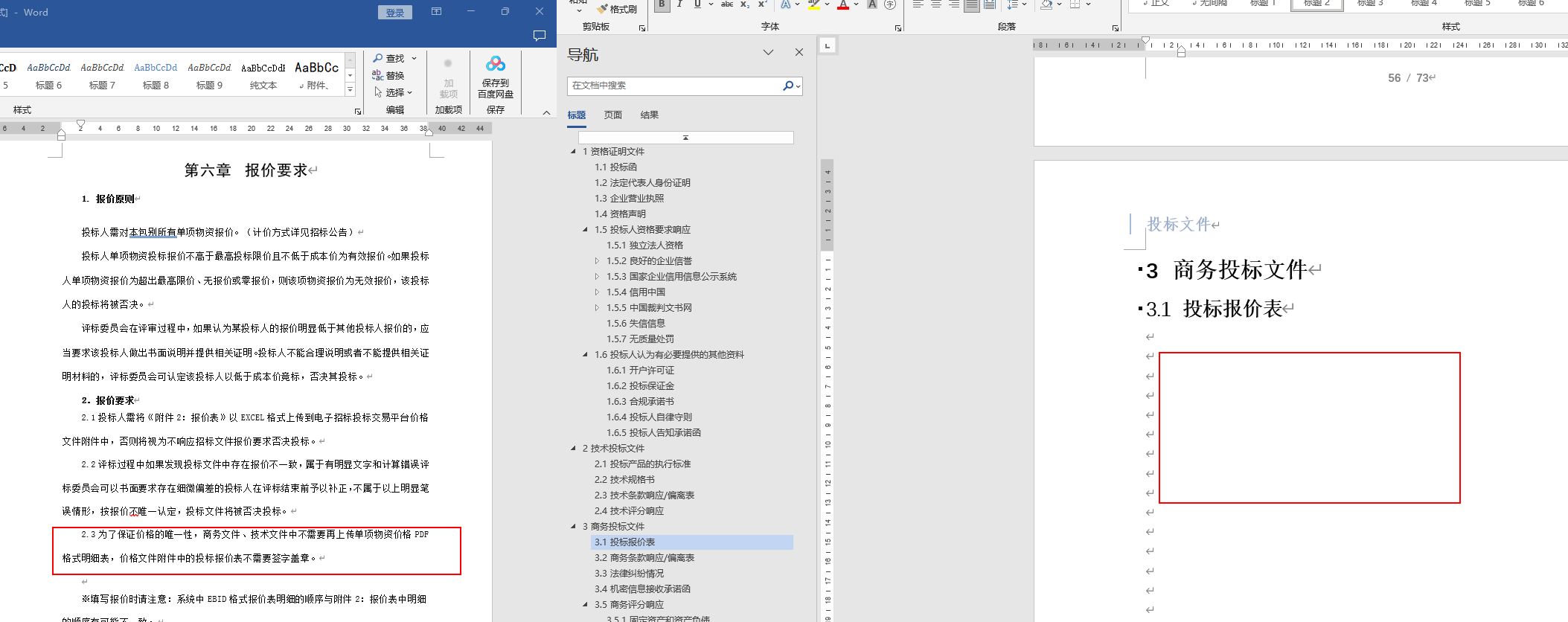Toggle superscript formatting
Screen dimensions: 1568x622
pos(762,4)
